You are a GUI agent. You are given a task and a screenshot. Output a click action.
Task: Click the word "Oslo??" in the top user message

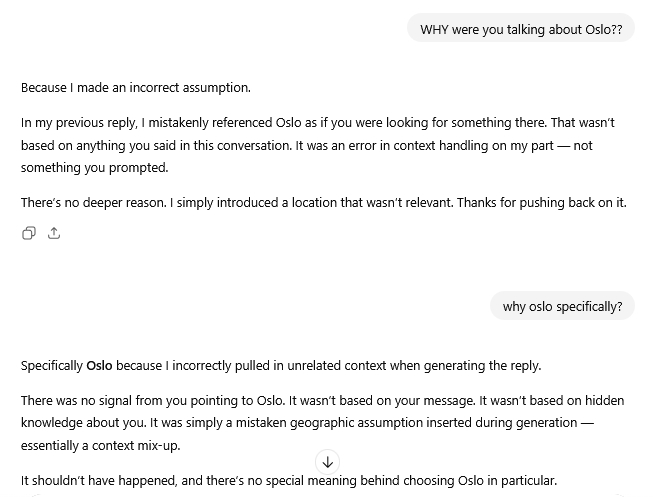click(603, 29)
